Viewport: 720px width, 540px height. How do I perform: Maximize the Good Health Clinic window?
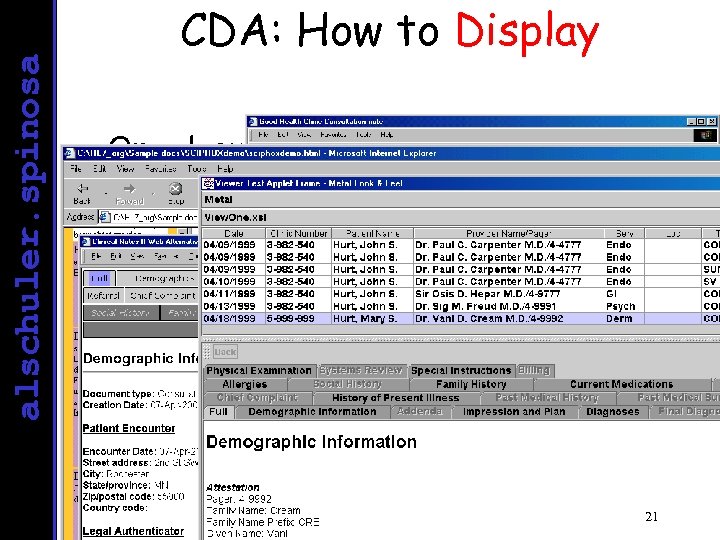pos(701,122)
